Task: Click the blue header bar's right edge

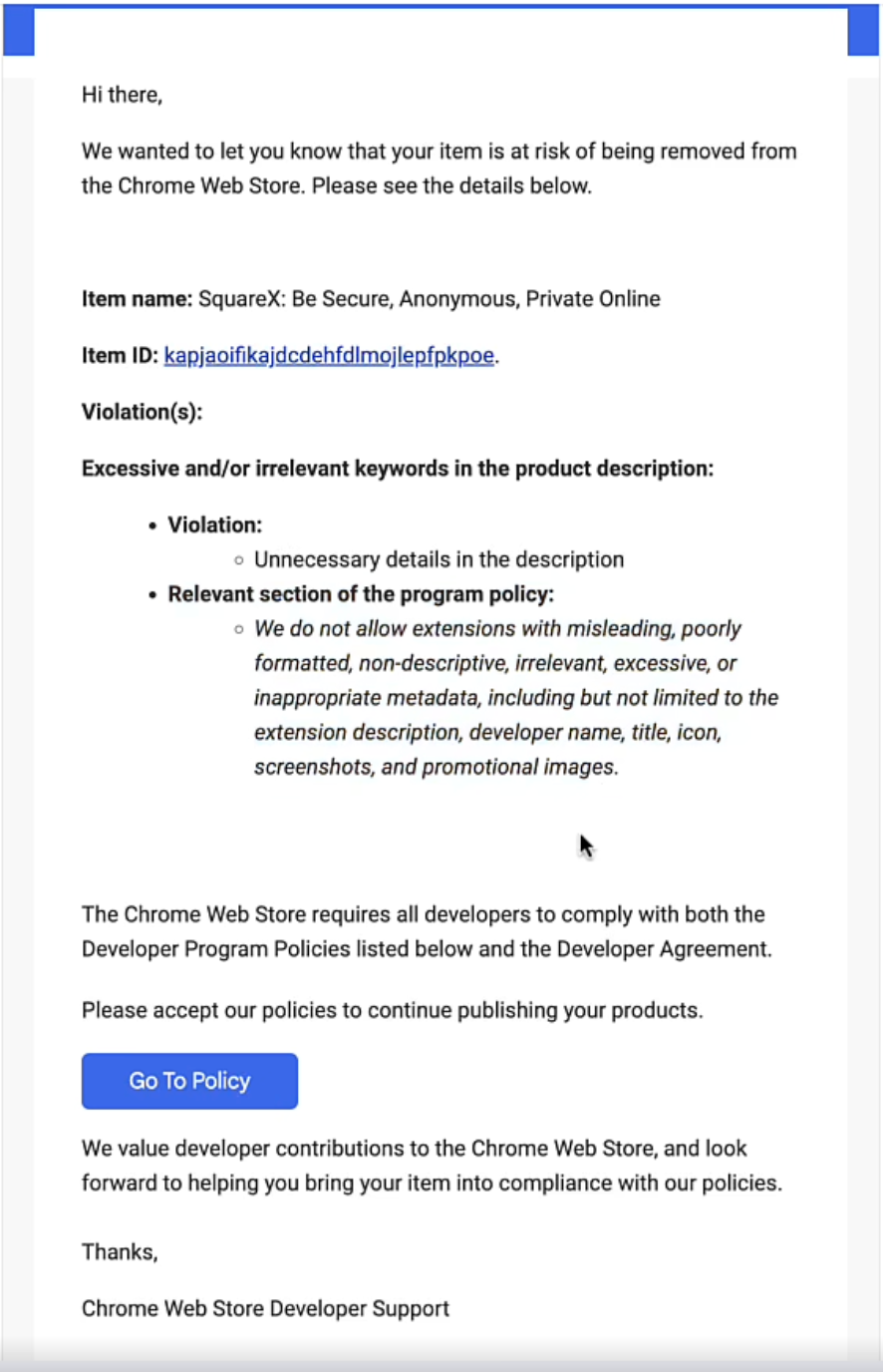Action: [863, 30]
